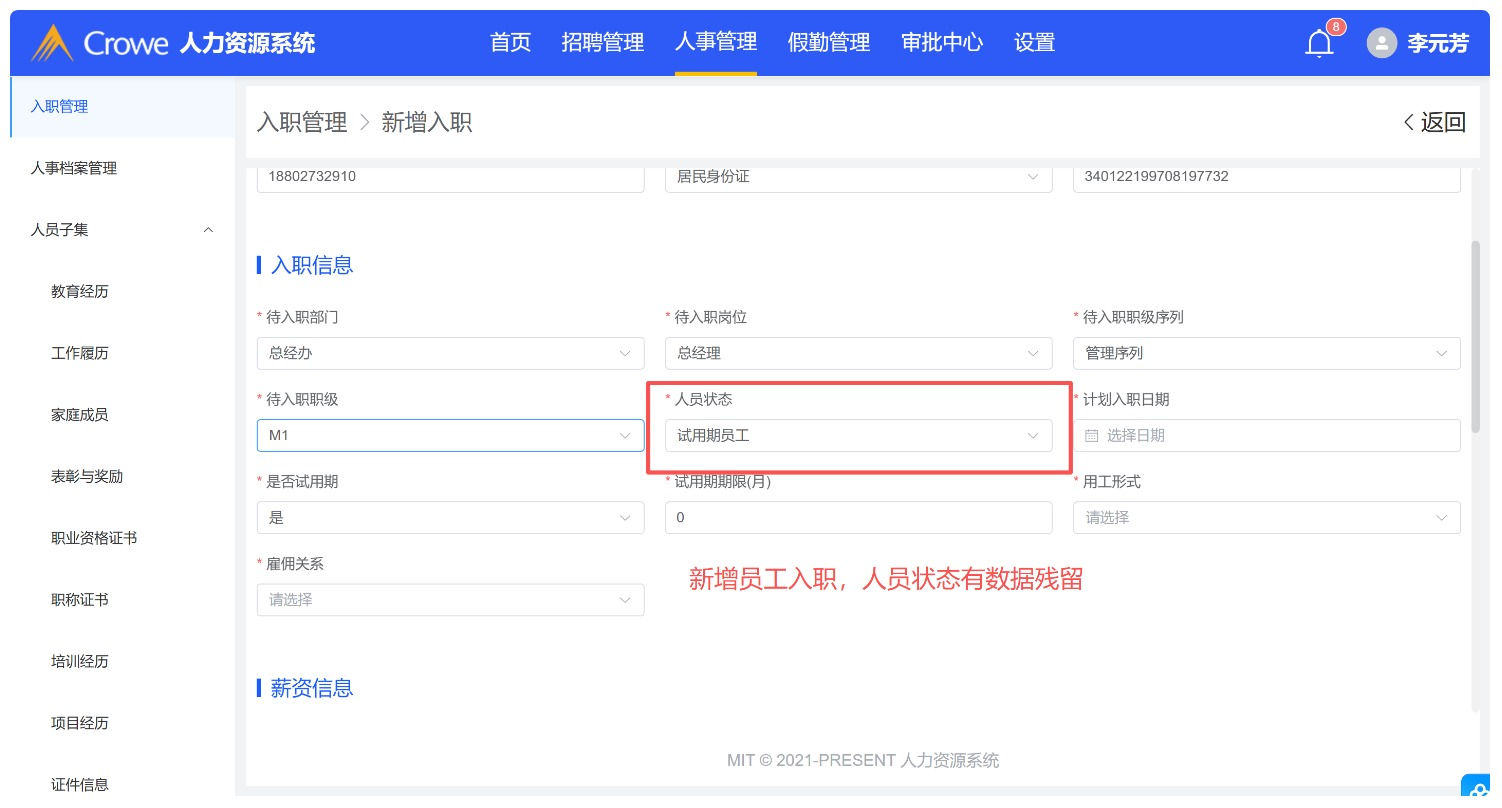Go to 假勤管理 in the top navigation

(x=828, y=42)
